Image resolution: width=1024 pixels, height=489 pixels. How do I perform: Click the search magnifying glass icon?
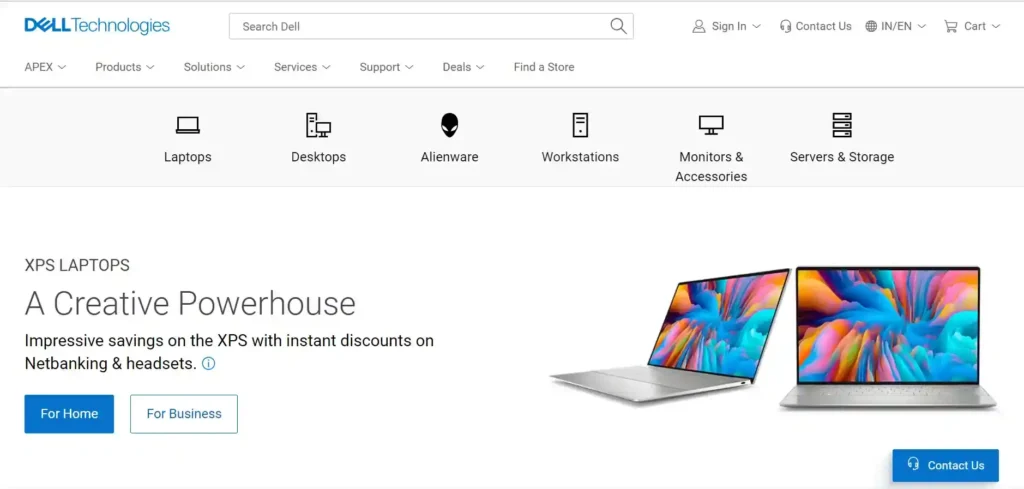618,26
